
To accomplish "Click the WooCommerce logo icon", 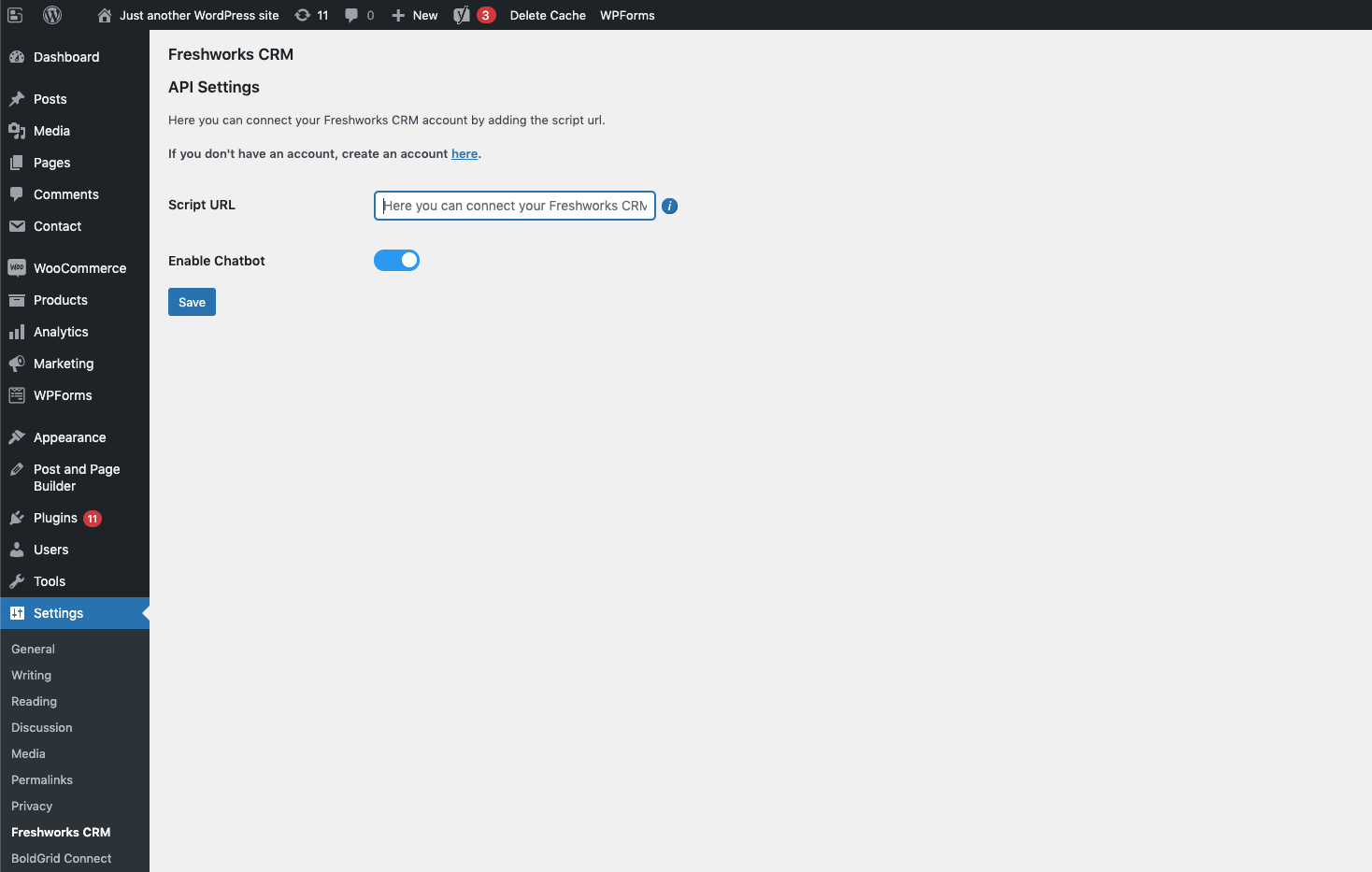I will click(17, 268).
